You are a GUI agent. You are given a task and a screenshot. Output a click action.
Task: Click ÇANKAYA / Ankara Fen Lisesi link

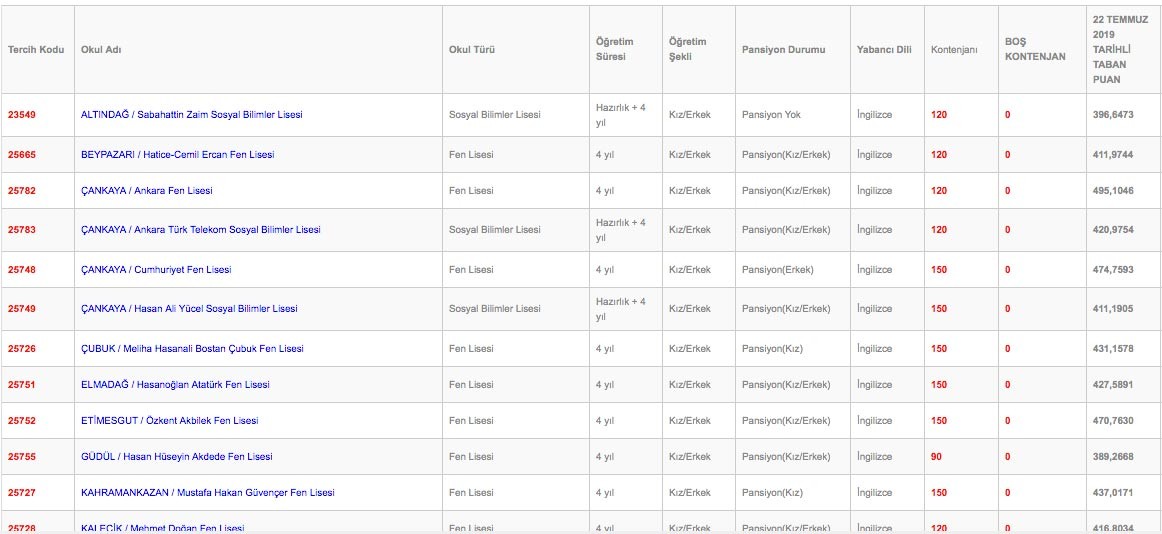point(146,191)
